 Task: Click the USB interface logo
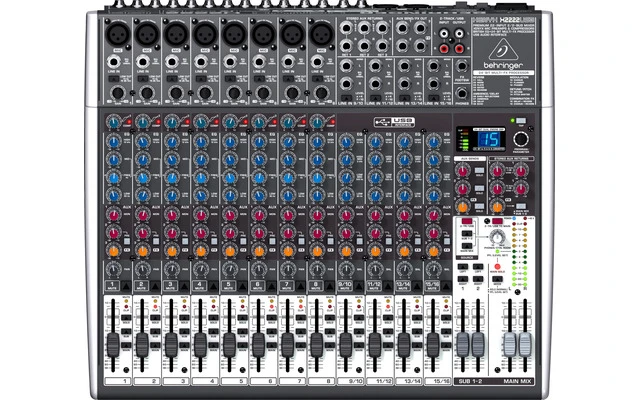[394, 122]
